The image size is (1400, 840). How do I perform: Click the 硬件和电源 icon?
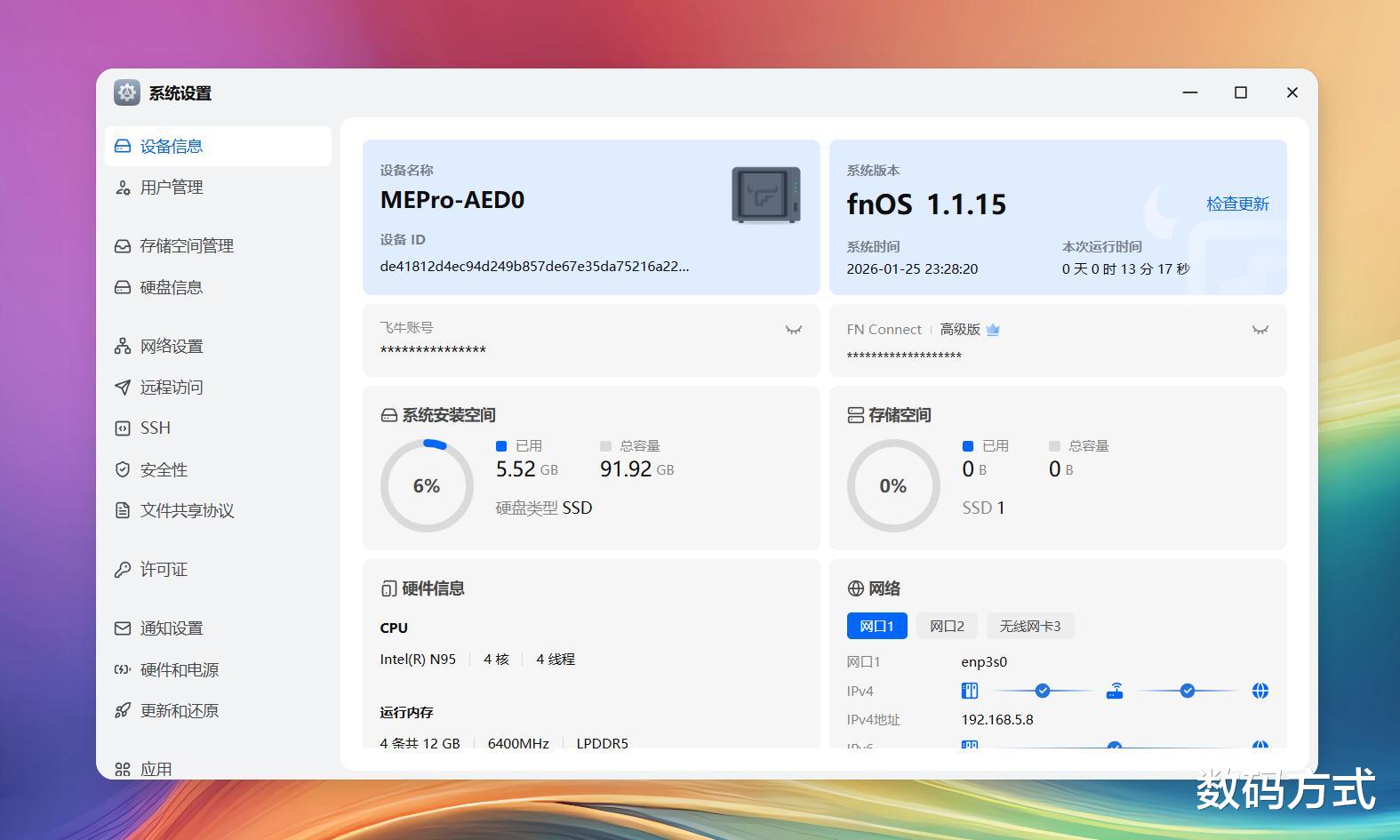coord(123,669)
